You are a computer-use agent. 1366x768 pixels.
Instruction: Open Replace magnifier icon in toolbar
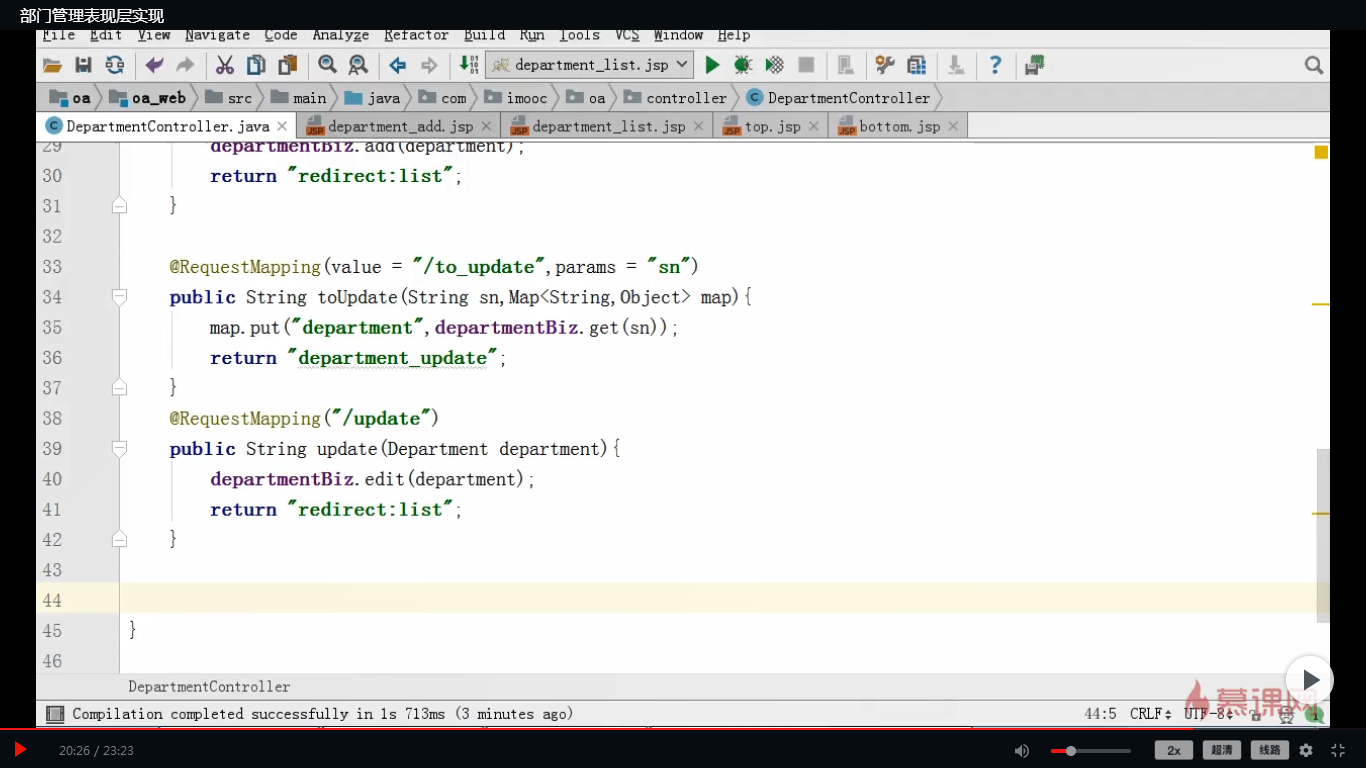pyautogui.click(x=358, y=65)
